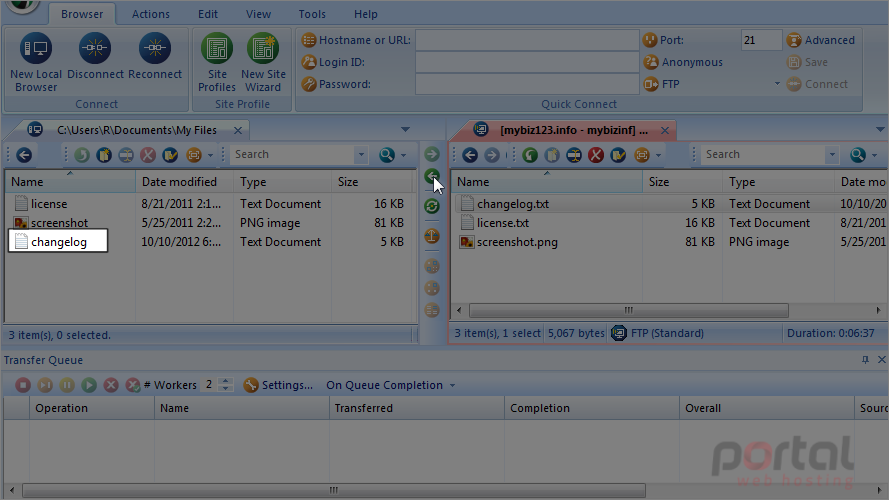
Task: Rename selected file in local pane
Action: coord(126,155)
